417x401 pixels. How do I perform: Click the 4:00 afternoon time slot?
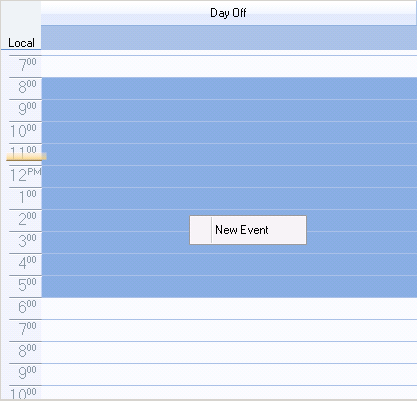229,264
